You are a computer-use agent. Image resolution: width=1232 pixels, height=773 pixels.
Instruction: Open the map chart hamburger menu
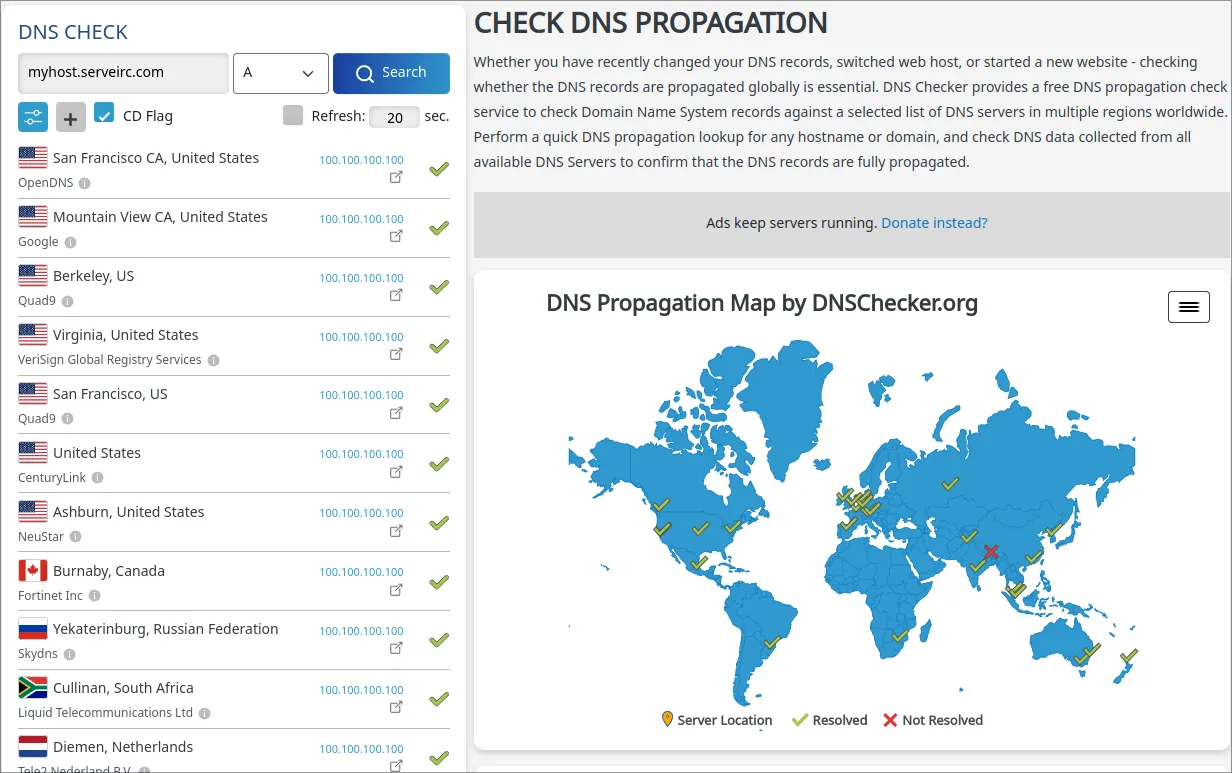(x=1188, y=307)
